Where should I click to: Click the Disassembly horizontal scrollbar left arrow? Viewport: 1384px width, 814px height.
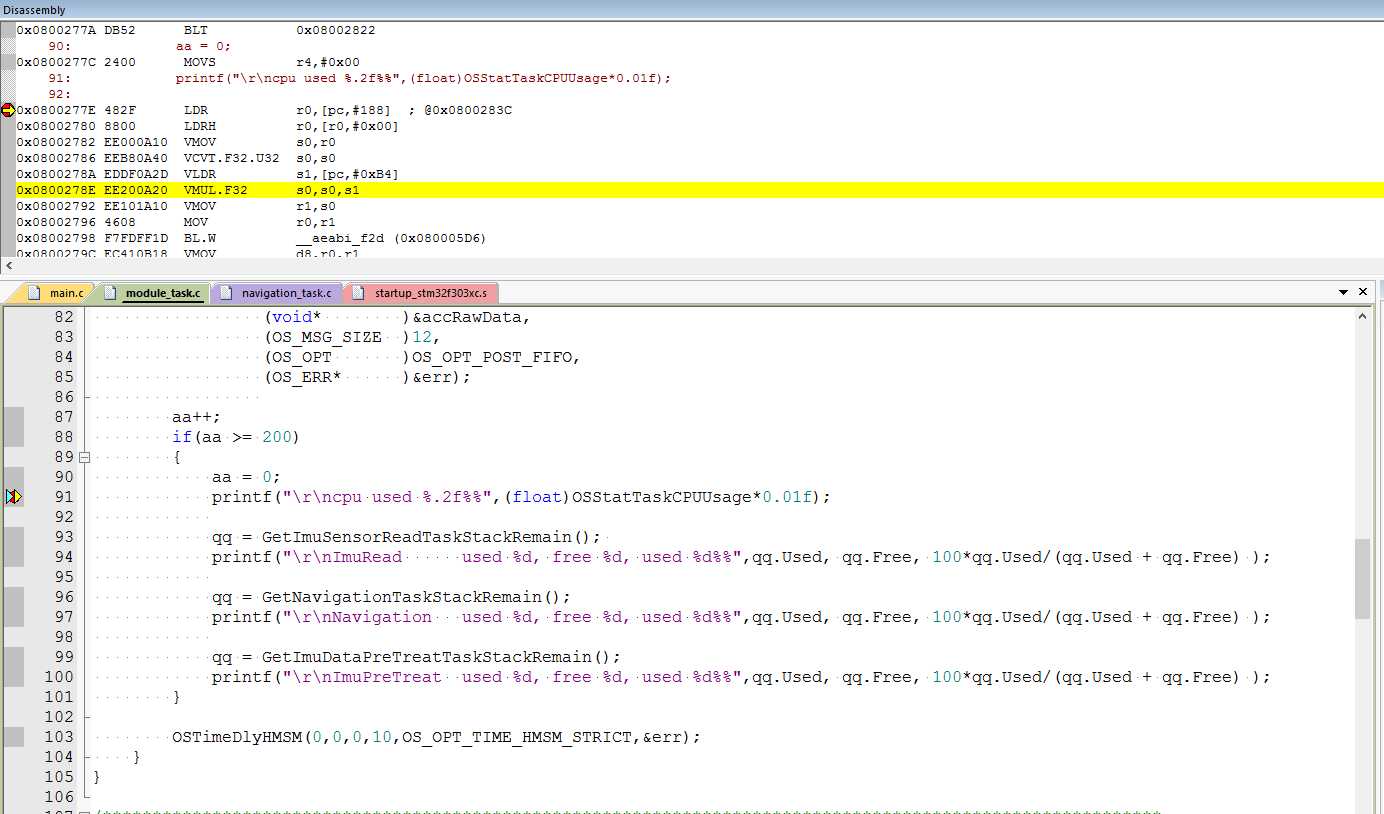point(9,266)
